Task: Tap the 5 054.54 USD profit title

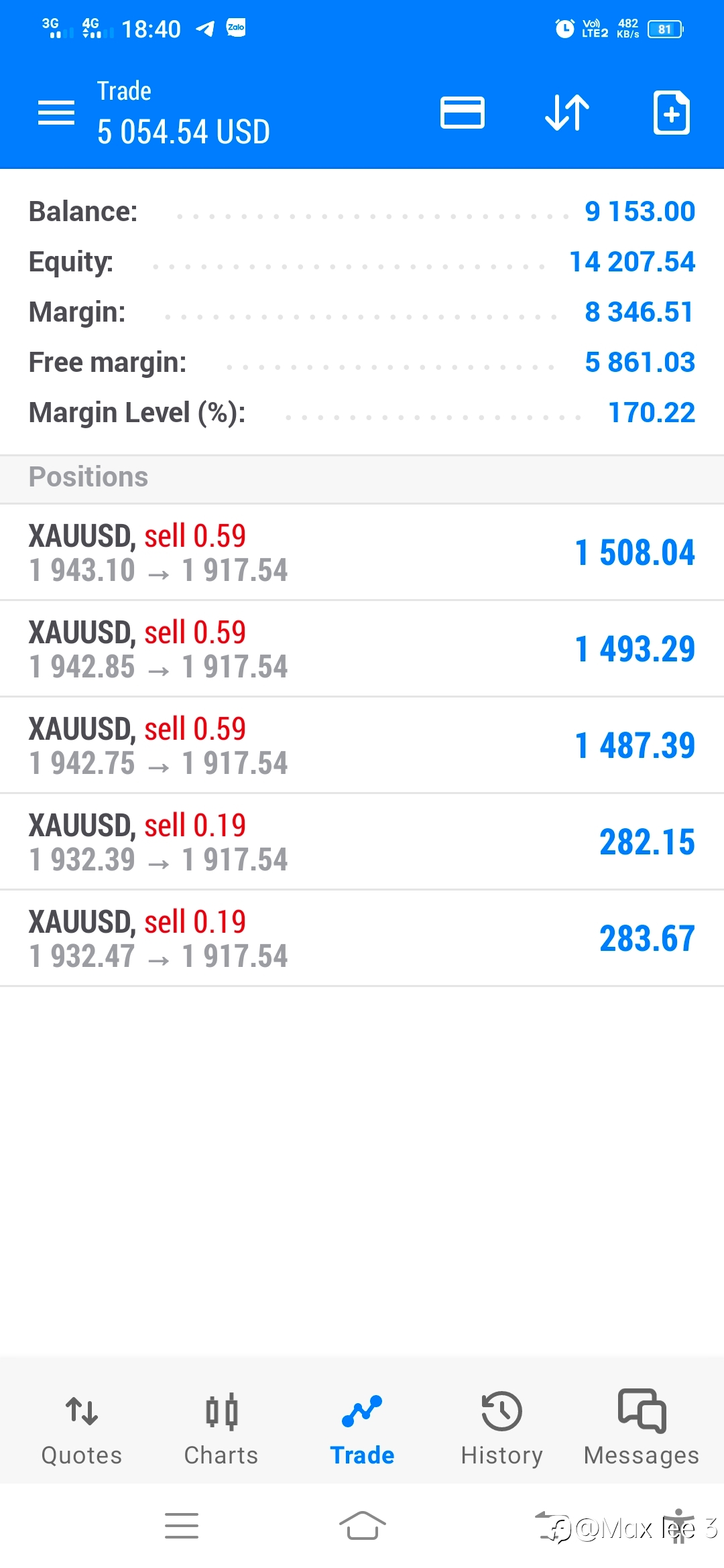Action: click(184, 132)
